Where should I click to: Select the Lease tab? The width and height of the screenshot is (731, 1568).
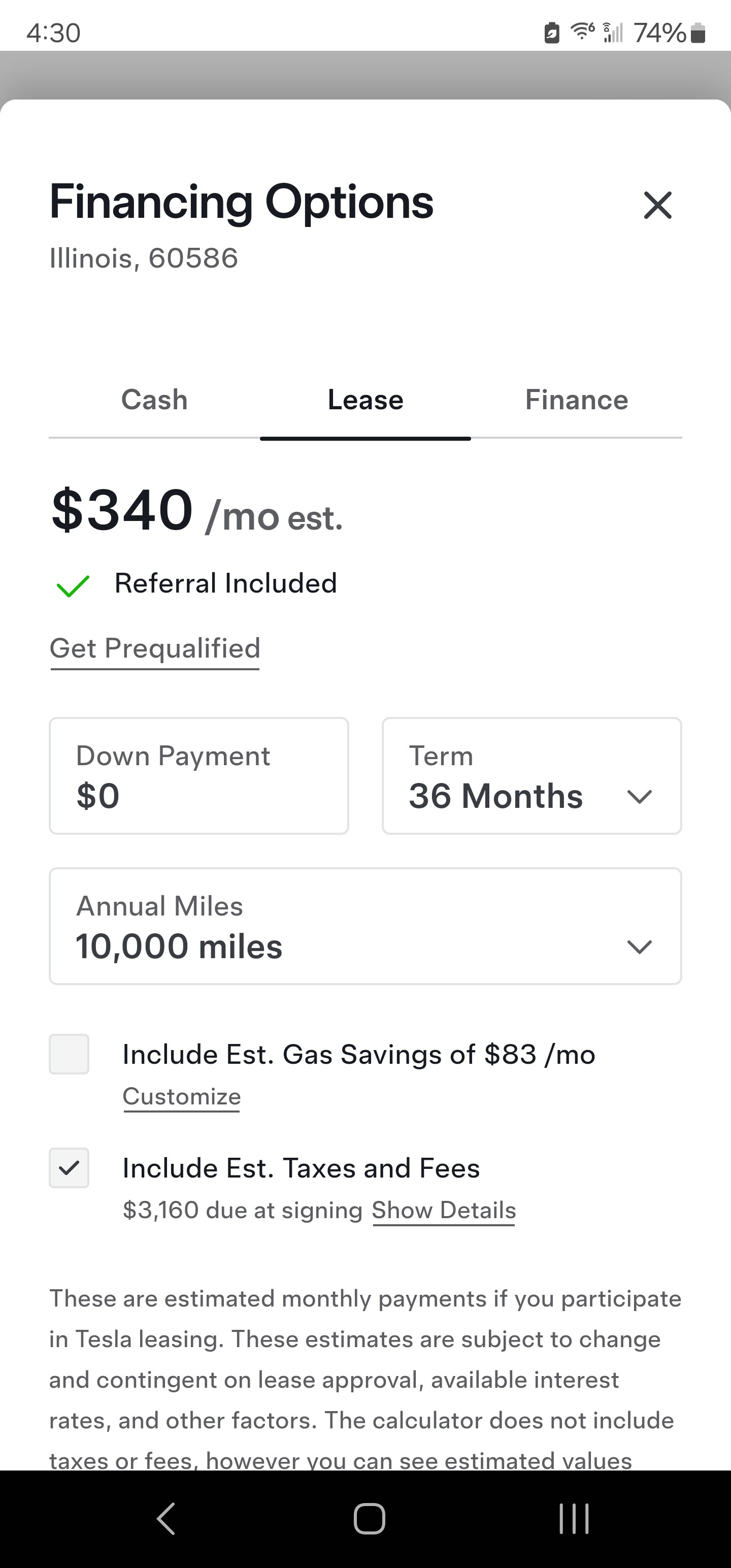tap(365, 401)
